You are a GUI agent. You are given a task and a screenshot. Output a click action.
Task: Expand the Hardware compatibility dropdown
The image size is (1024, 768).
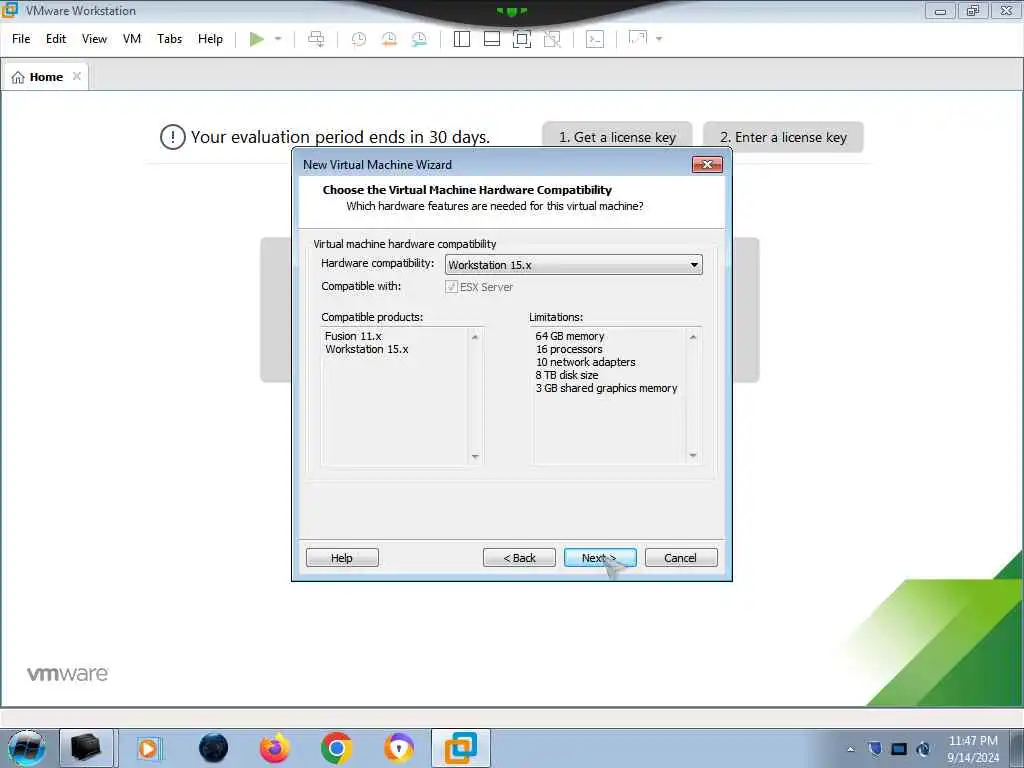573,264
